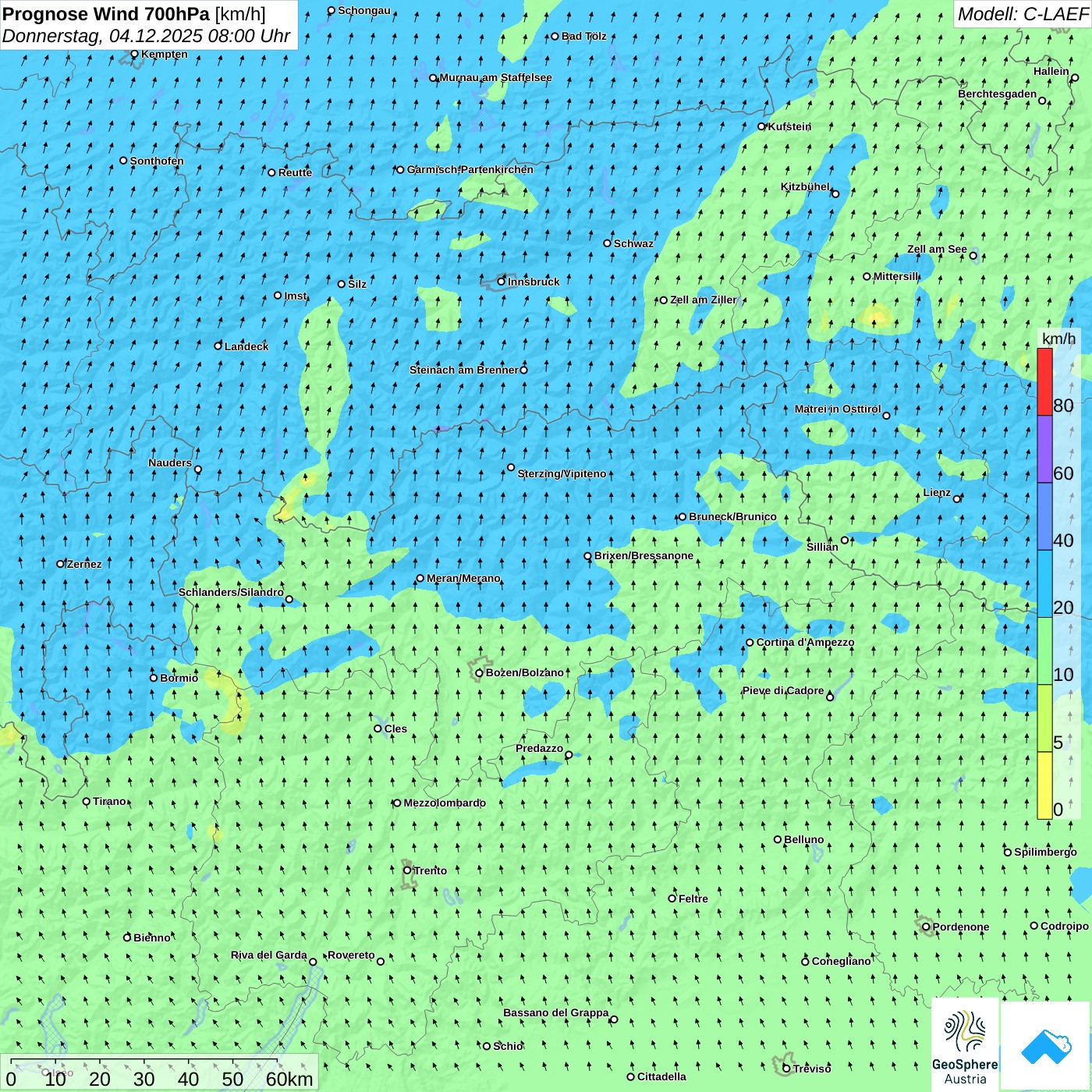Click the GeoSphere Austria logo
The width and height of the screenshot is (1092, 1092).
click(x=965, y=1045)
